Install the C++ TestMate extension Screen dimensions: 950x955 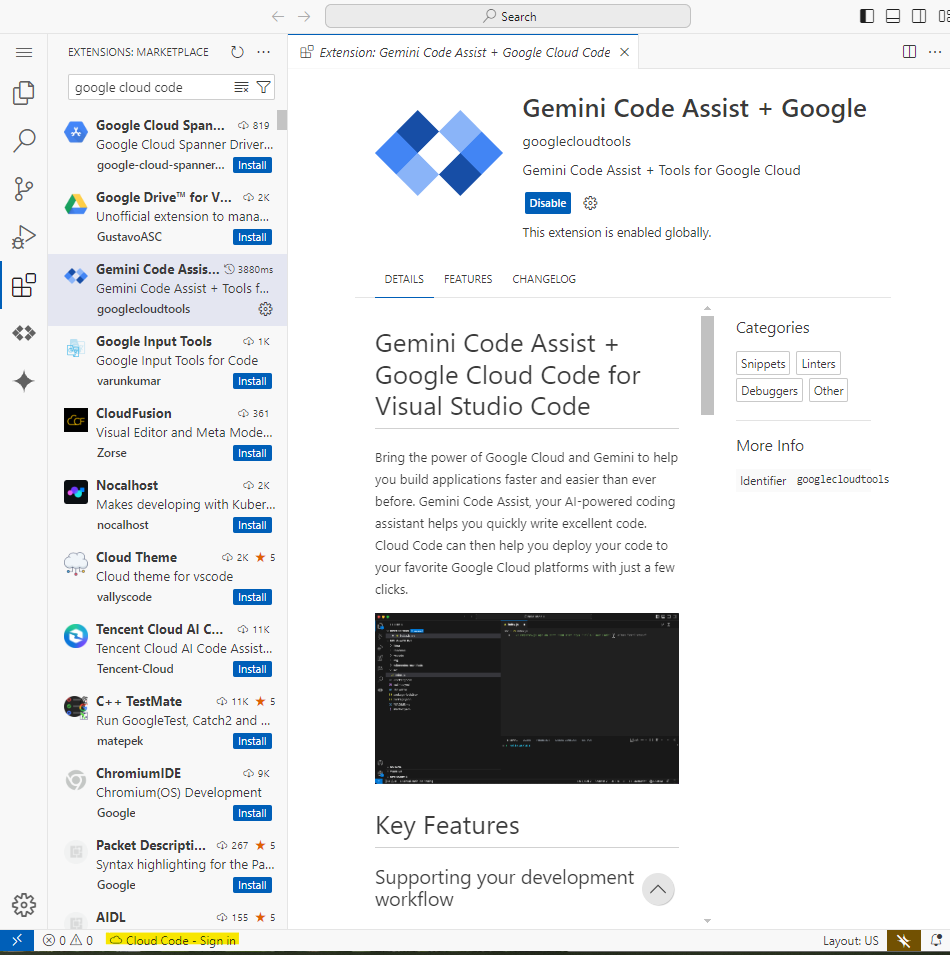[252, 741]
